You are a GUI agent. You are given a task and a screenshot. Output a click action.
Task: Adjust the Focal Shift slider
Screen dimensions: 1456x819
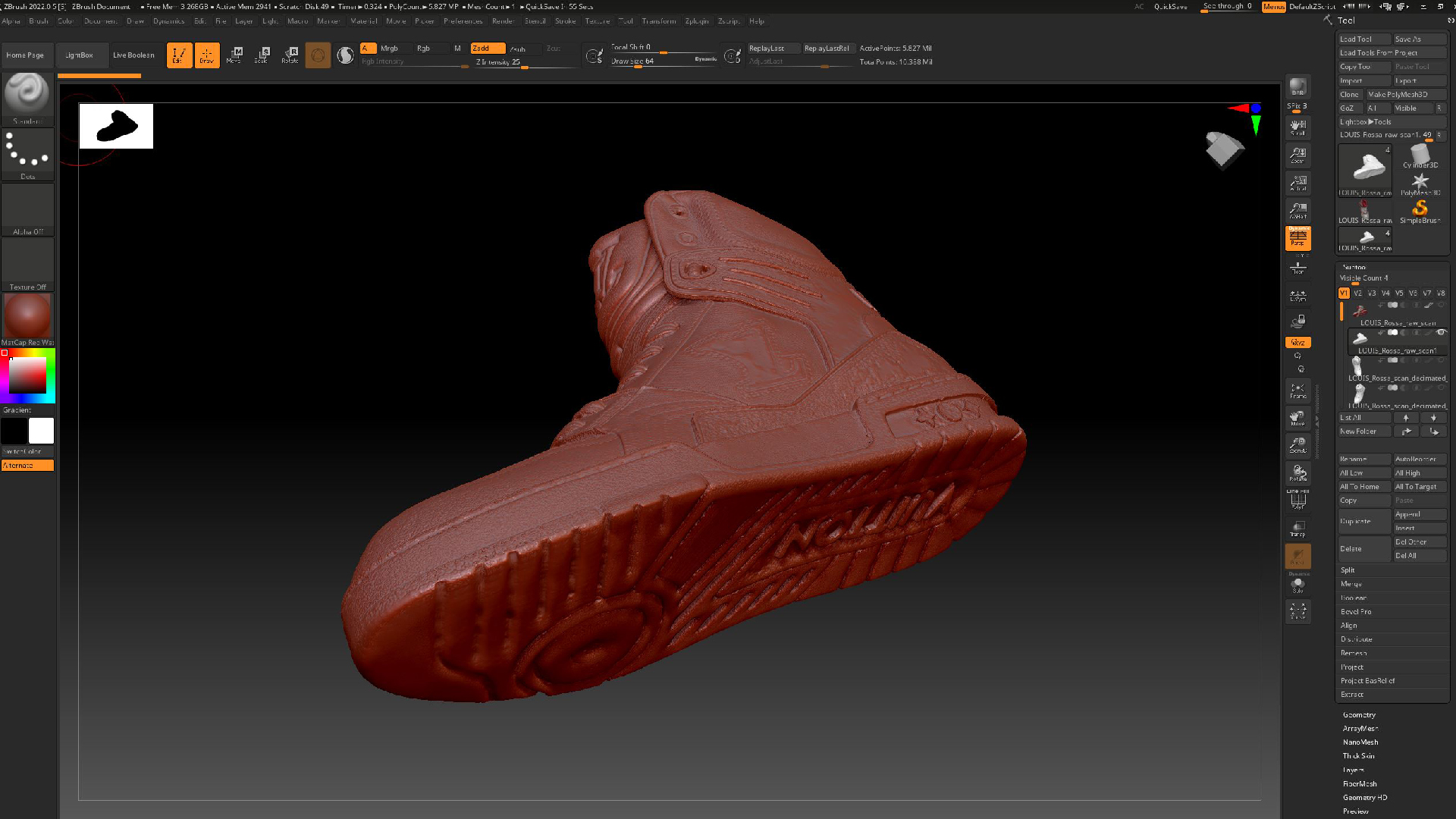click(x=663, y=48)
